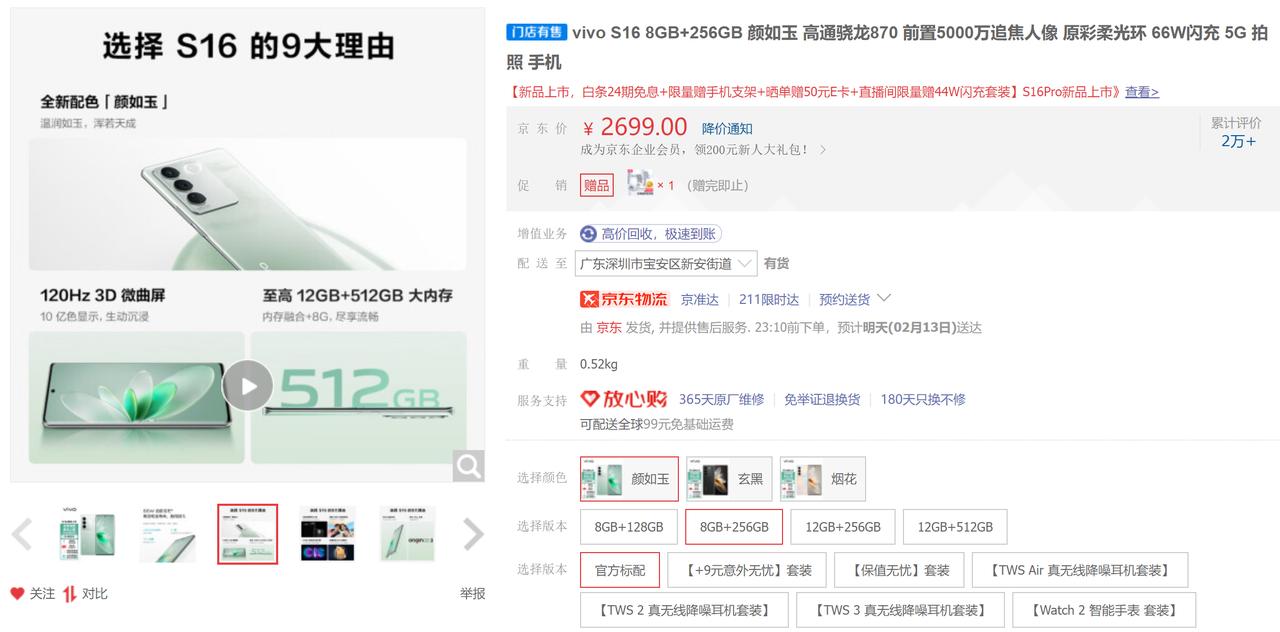Click the 211限时达 link
This screenshot has width=1280, height=632.
coord(769,299)
